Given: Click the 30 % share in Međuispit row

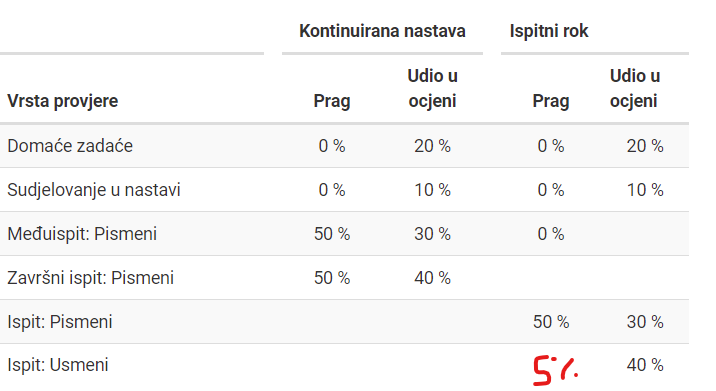Looking at the screenshot, I should [432, 234].
